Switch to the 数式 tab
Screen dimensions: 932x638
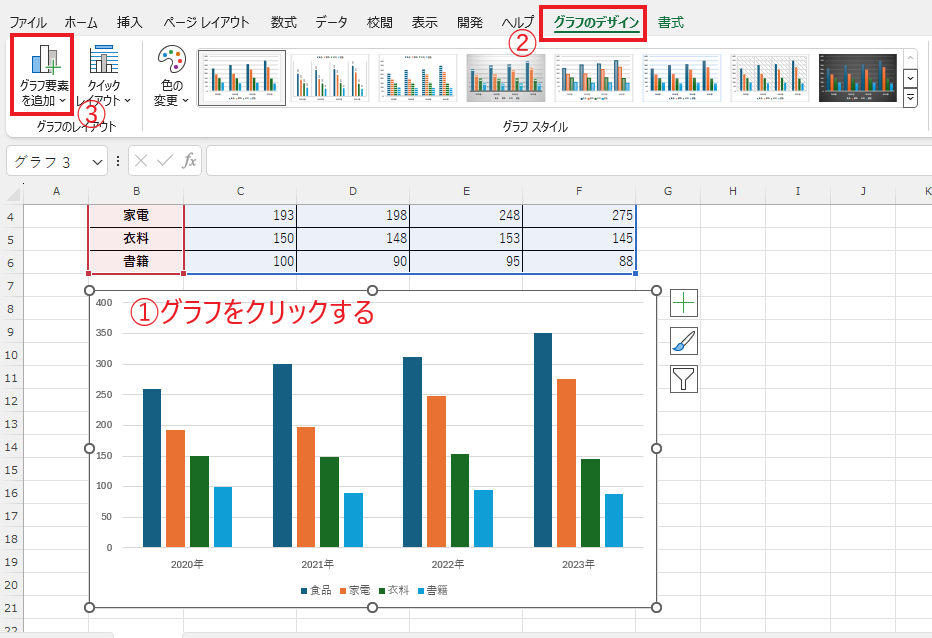[x=284, y=23]
